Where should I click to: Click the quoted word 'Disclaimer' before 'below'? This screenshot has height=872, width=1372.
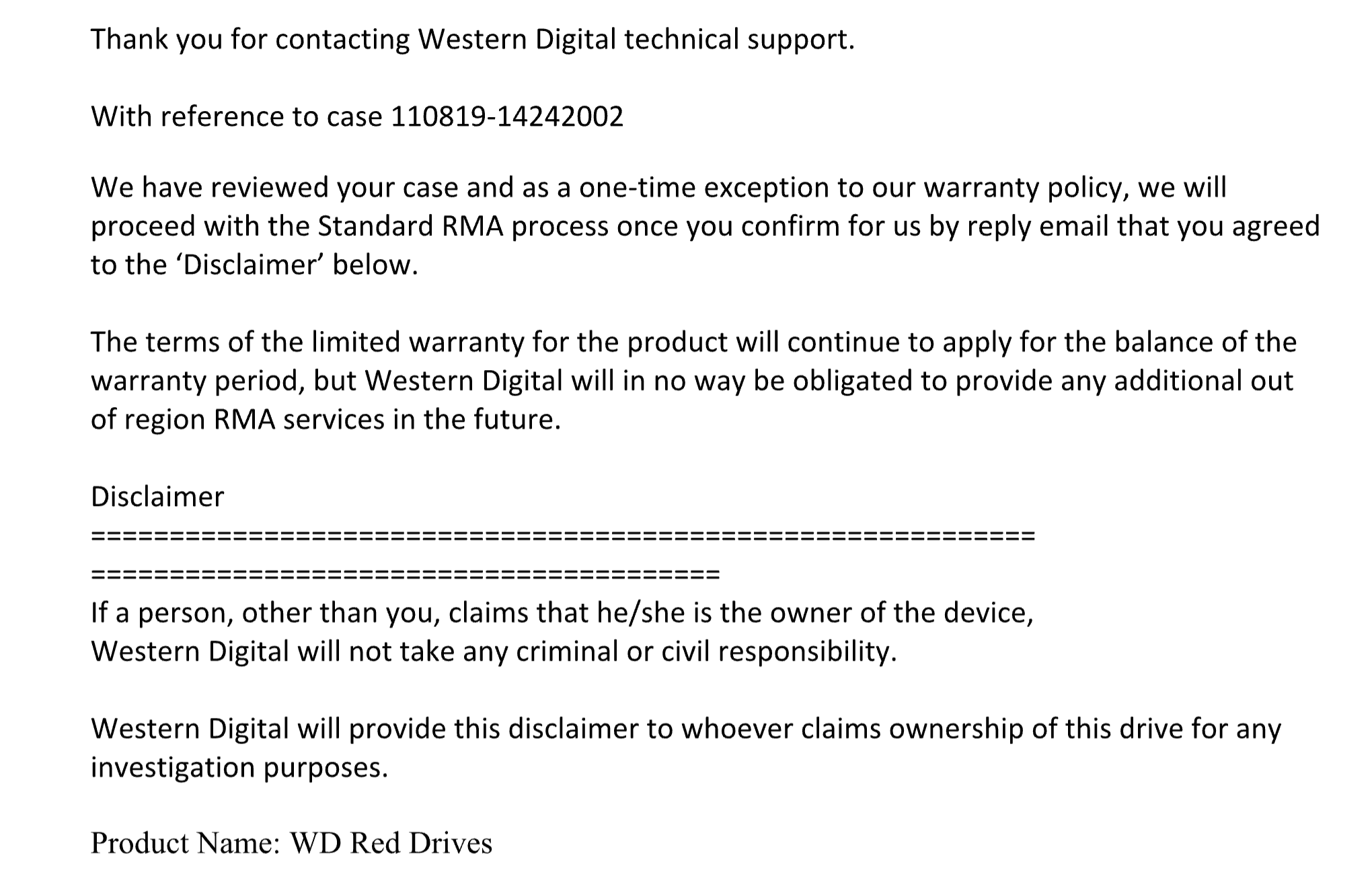click(249, 266)
